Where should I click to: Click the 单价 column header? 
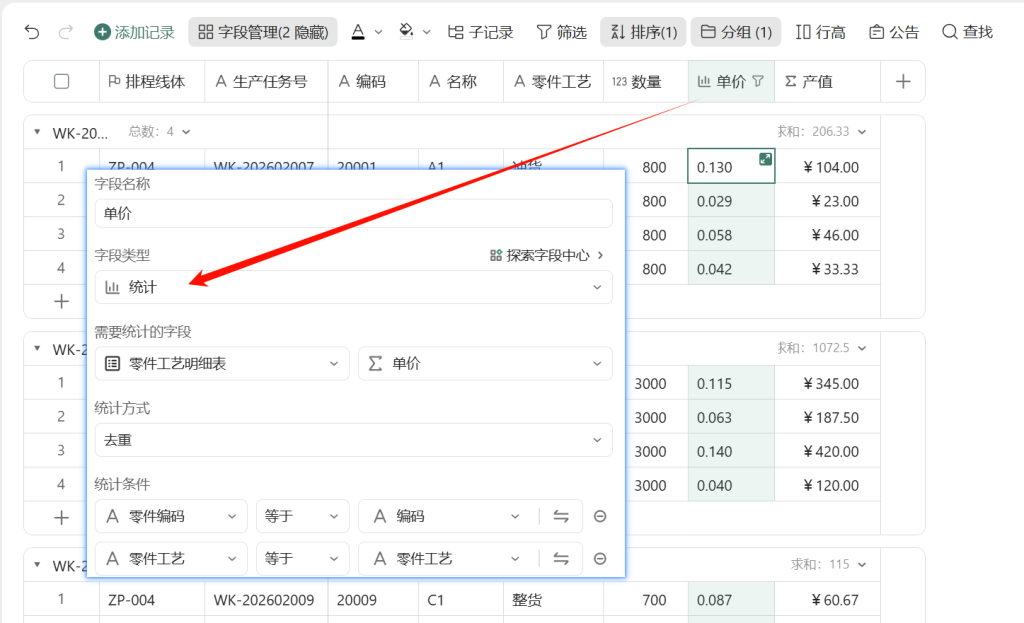coord(731,82)
